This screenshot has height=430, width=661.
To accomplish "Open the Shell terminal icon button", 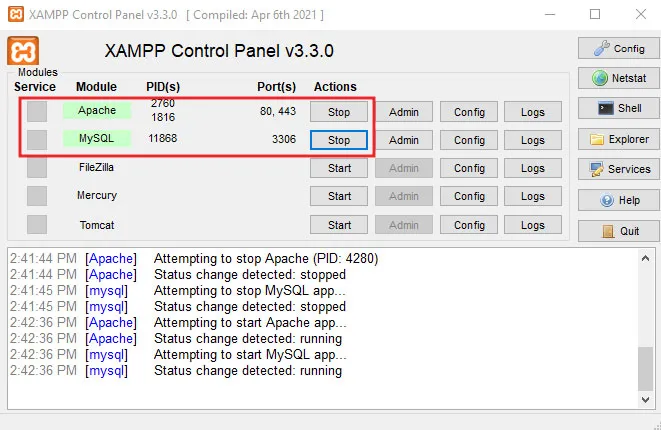I will (x=618, y=108).
